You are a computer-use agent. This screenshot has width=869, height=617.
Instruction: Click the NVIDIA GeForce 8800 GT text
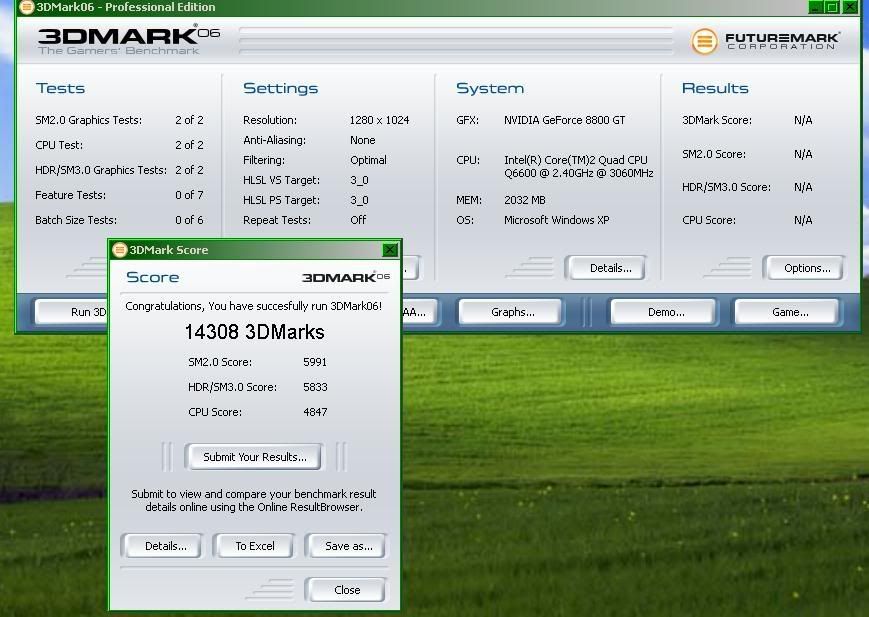point(564,120)
